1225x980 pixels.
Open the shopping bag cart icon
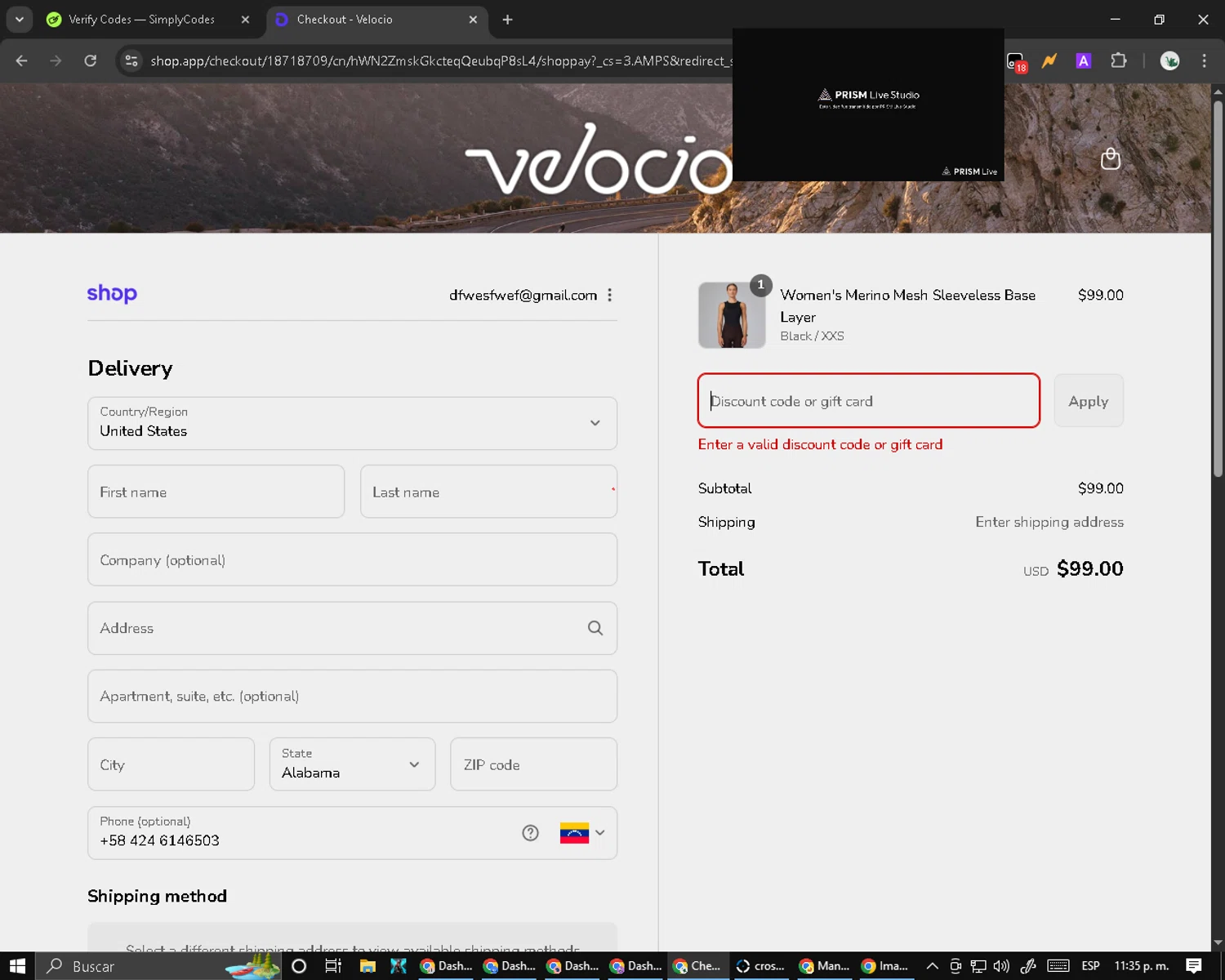point(1111,158)
